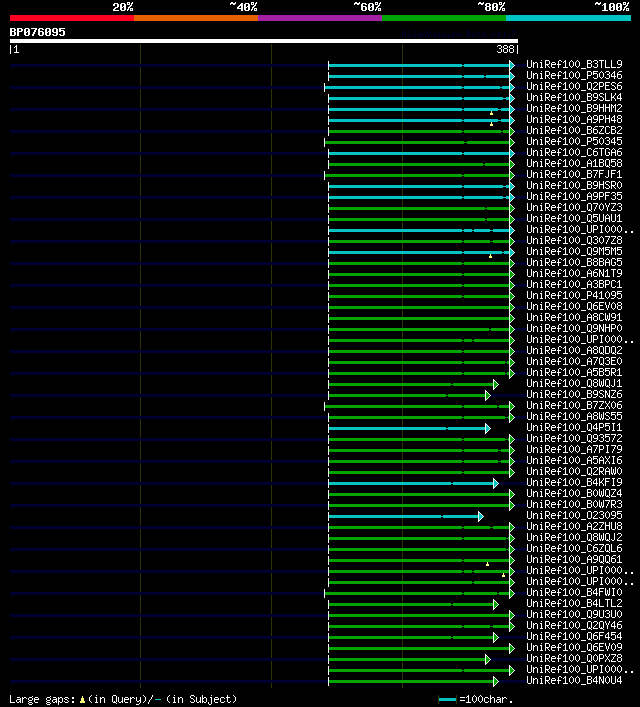Select label UniRef100_B7FJF1

pos(574,174)
